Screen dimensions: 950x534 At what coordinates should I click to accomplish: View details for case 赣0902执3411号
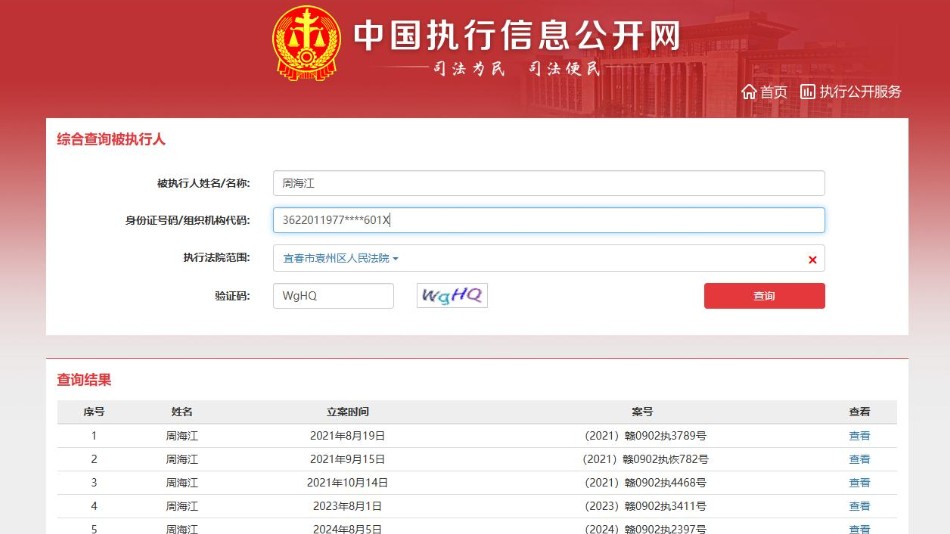point(859,506)
